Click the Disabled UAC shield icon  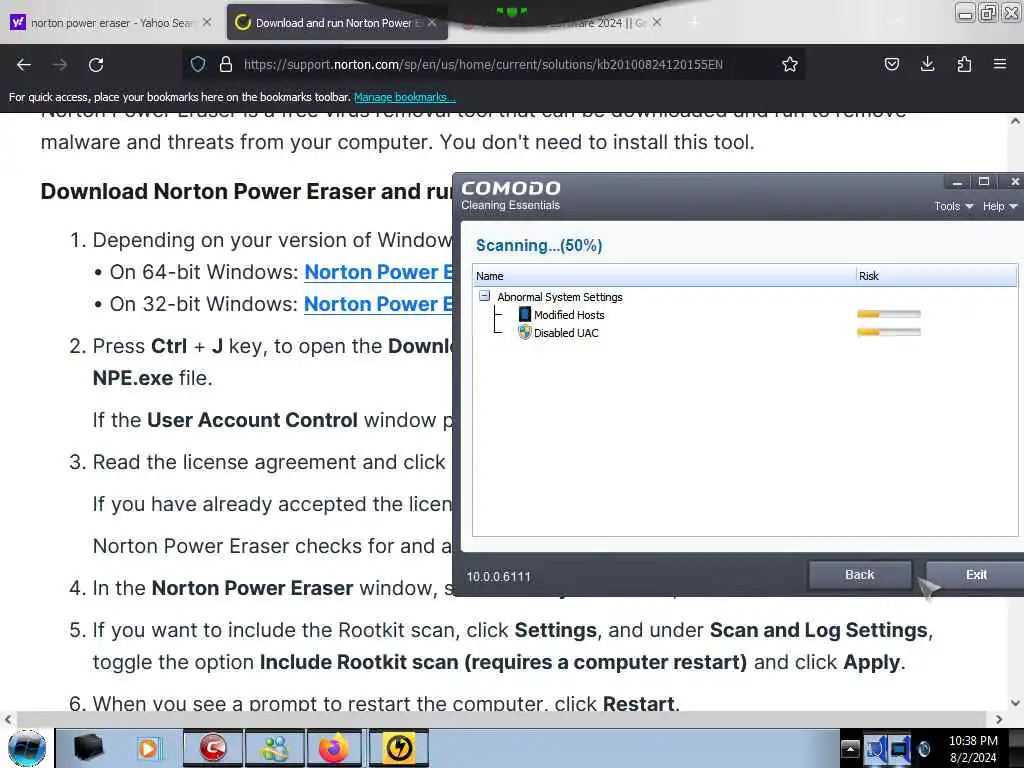click(524, 332)
